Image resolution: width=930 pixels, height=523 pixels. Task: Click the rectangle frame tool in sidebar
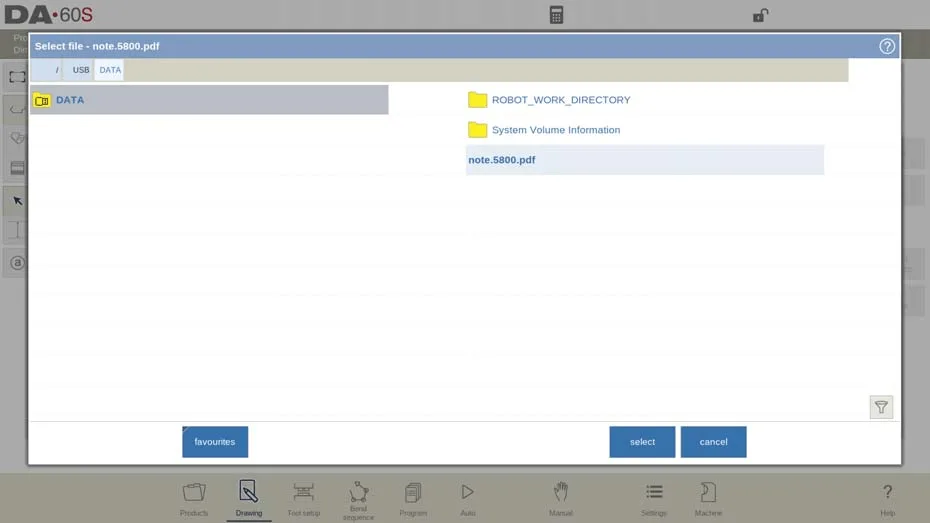(x=17, y=77)
